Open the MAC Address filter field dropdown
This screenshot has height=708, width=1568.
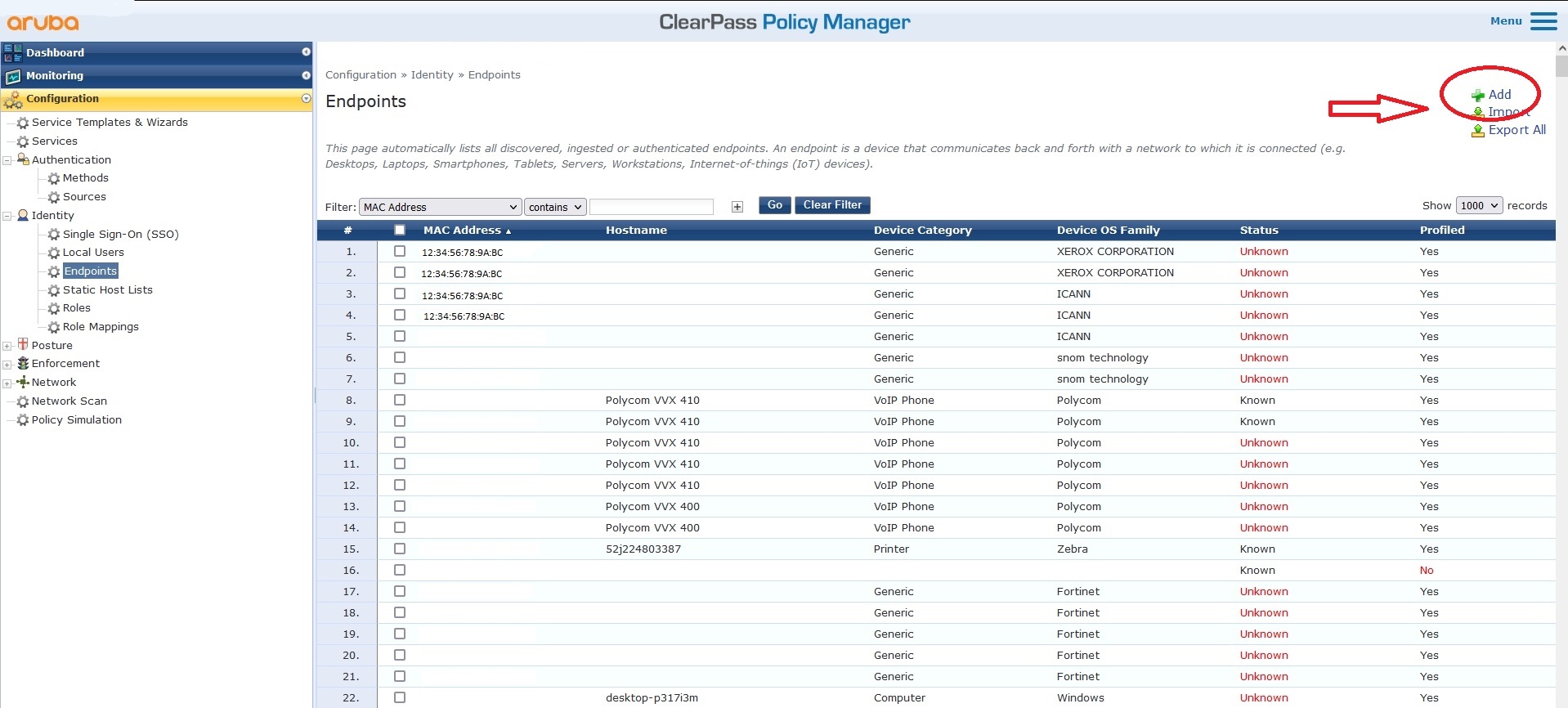click(x=440, y=207)
